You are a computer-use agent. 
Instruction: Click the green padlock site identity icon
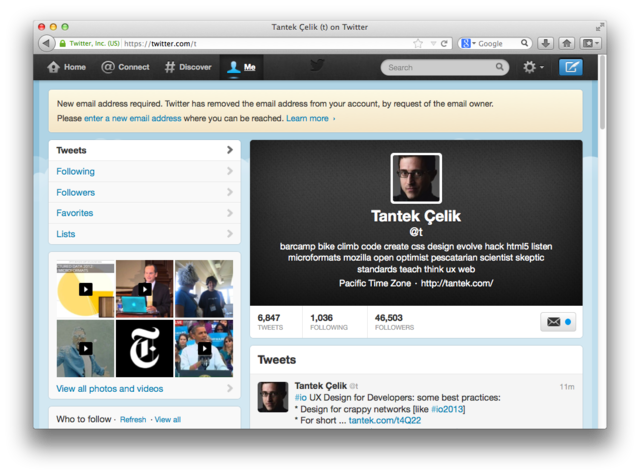coord(62,43)
